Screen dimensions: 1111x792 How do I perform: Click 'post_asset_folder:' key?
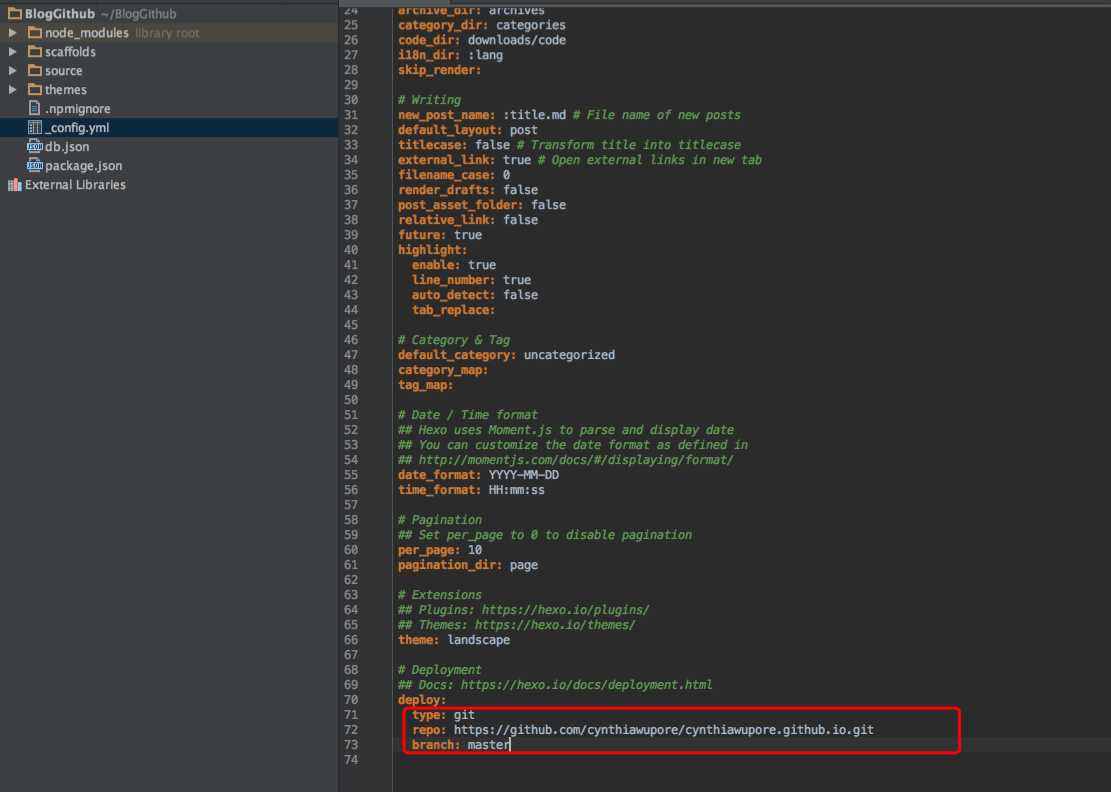(x=461, y=205)
